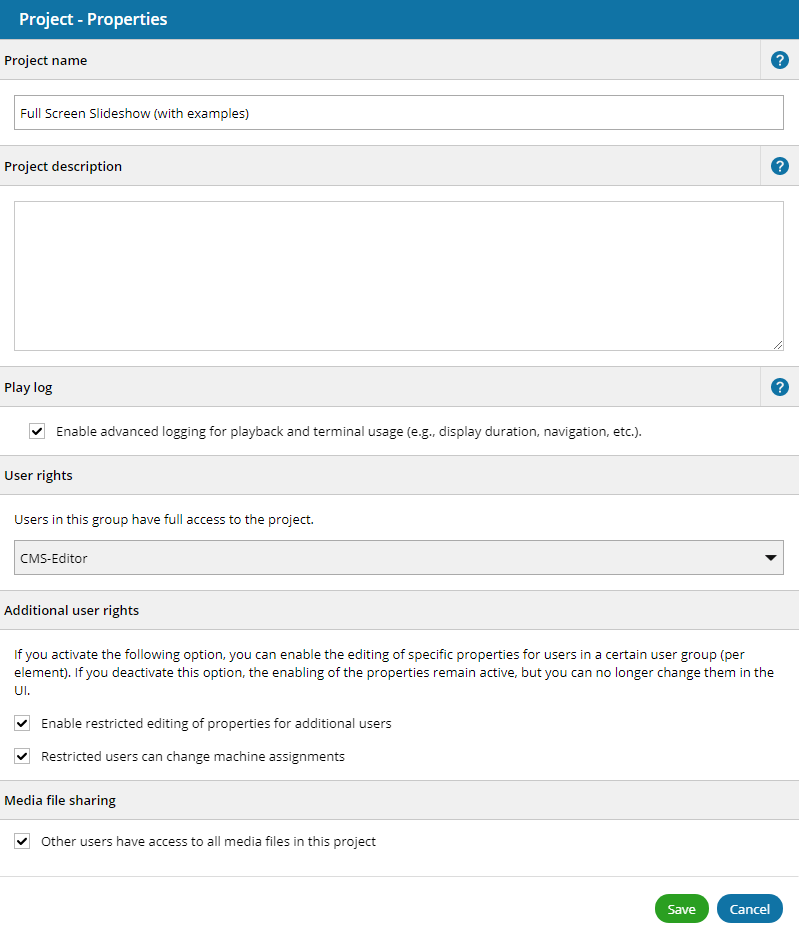Image resolution: width=799 pixels, height=939 pixels.
Task: Disable advanced logging for playback checkbox
Action: click(x=37, y=431)
